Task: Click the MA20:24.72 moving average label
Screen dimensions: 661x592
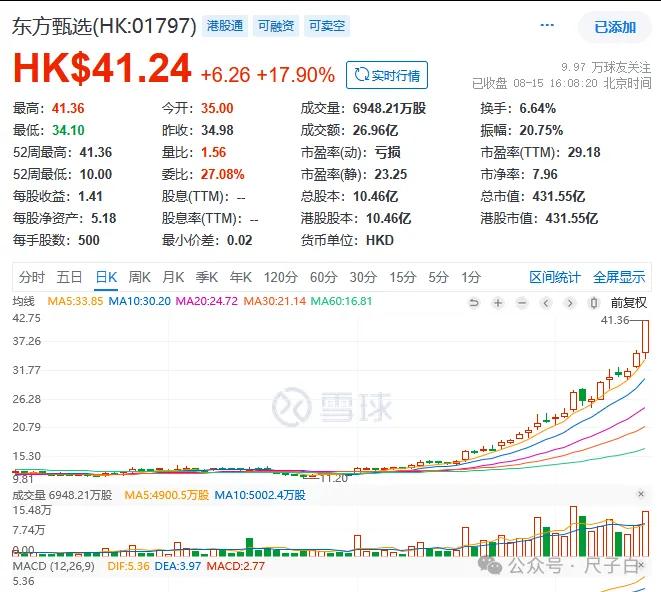Action: [x=207, y=301]
